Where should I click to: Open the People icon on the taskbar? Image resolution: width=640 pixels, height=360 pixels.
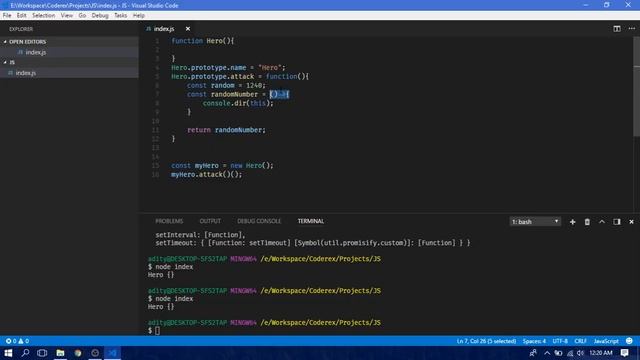[533, 353]
